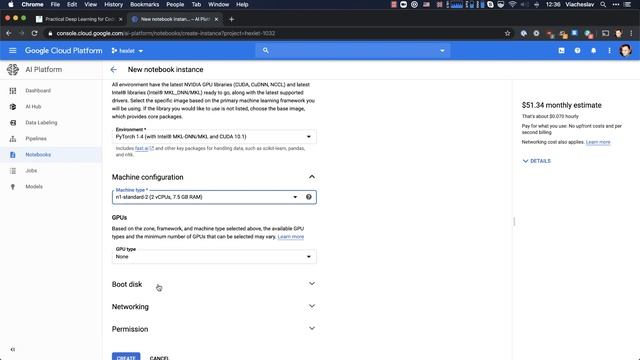Image resolution: width=640 pixels, height=360 pixels.
Task: Open the three-dot settings menu in header
Action: click(x=609, y=51)
